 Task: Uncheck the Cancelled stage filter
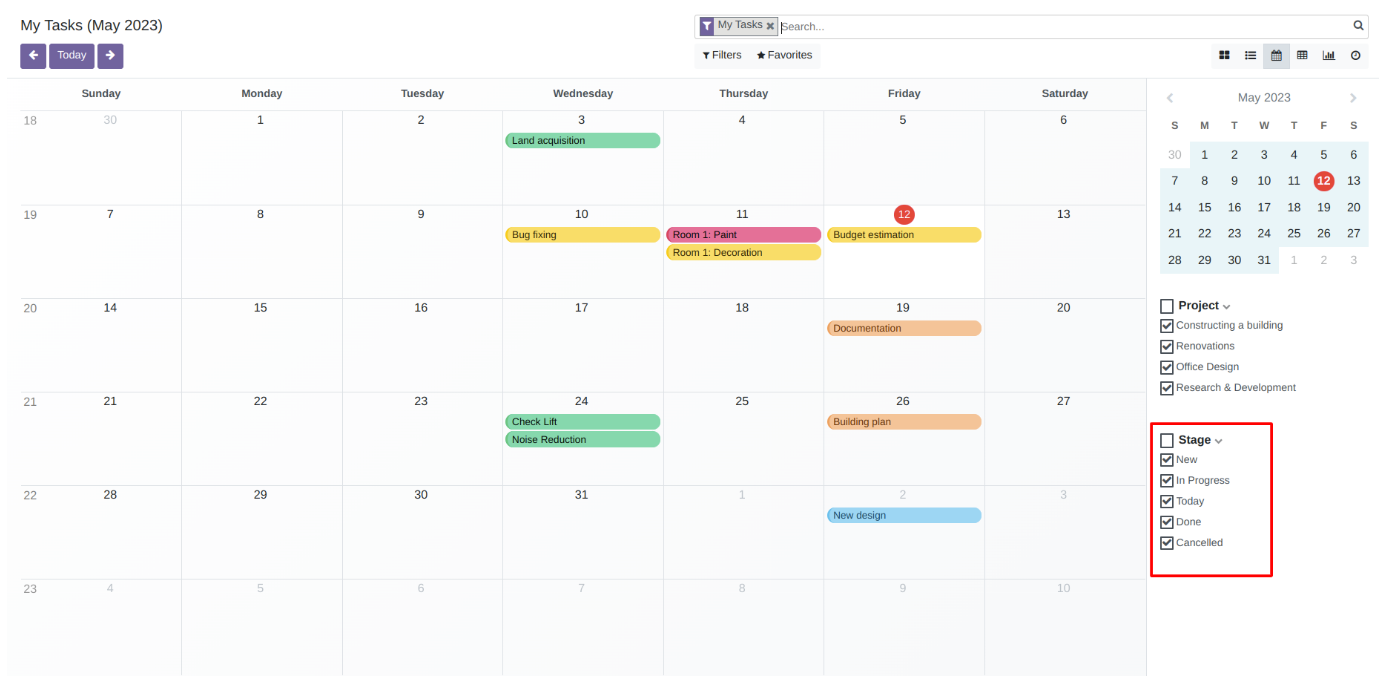(1167, 543)
